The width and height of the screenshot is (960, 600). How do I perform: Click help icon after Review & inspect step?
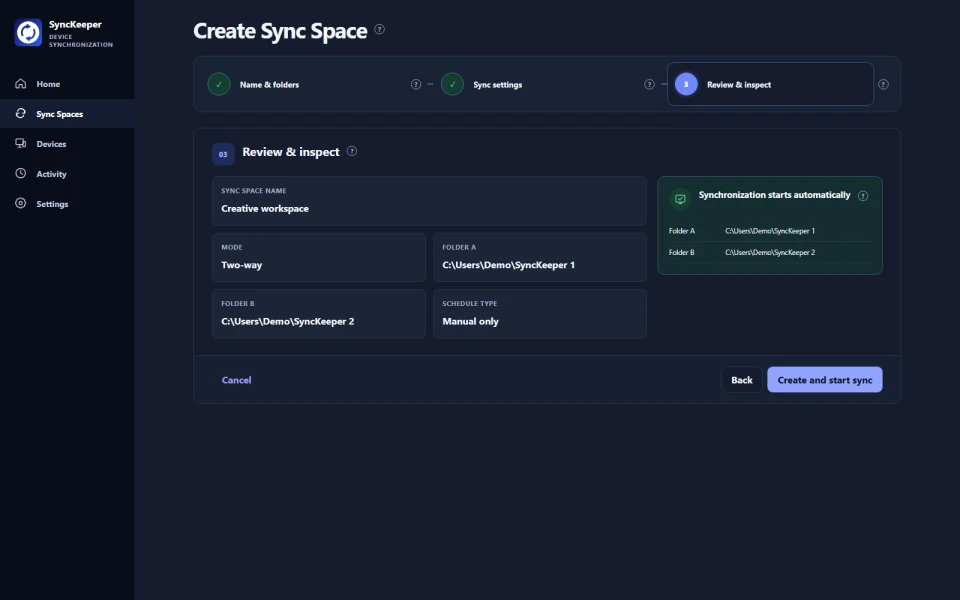click(883, 84)
